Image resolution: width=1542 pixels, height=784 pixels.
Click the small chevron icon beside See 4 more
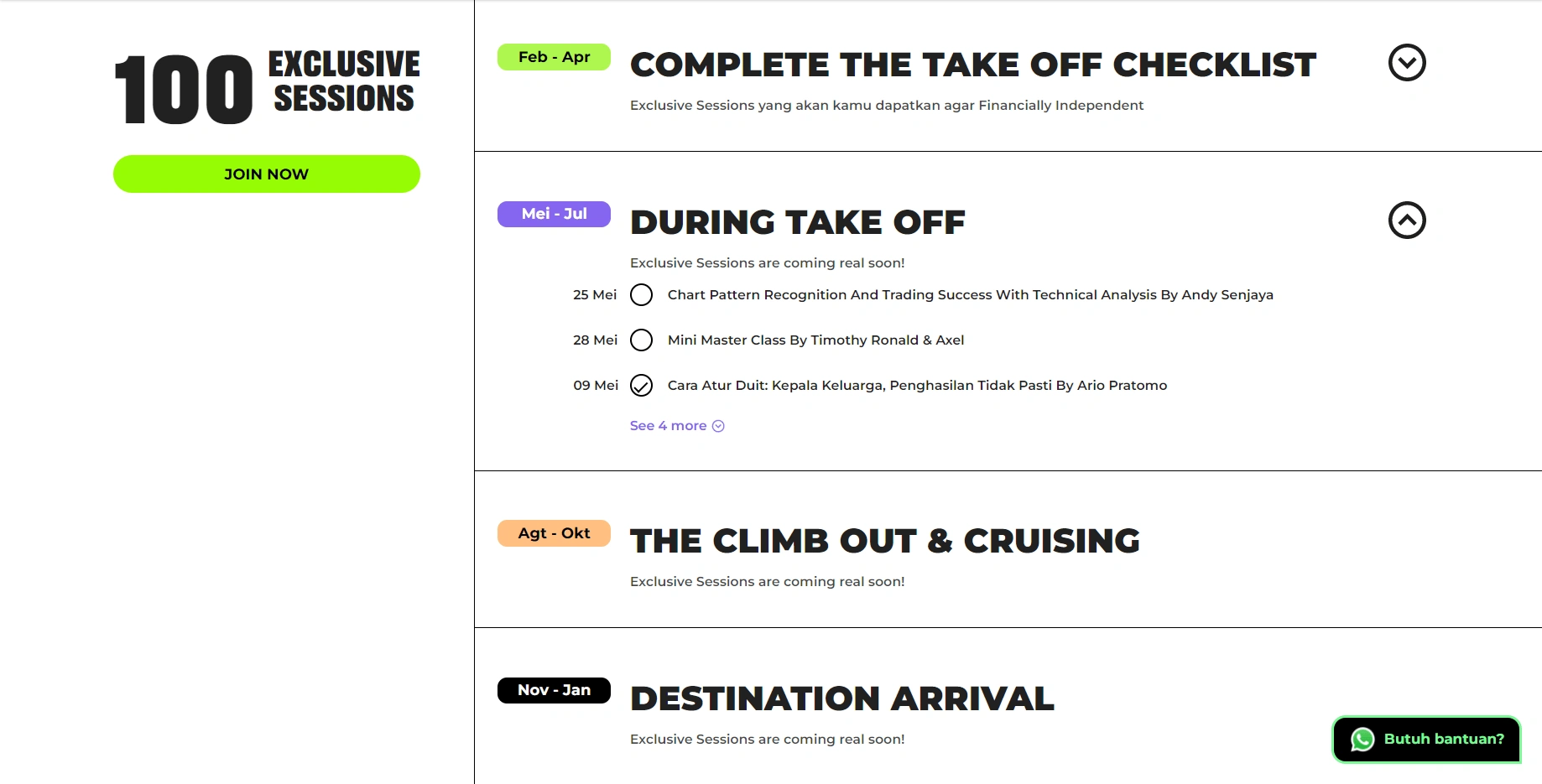718,426
